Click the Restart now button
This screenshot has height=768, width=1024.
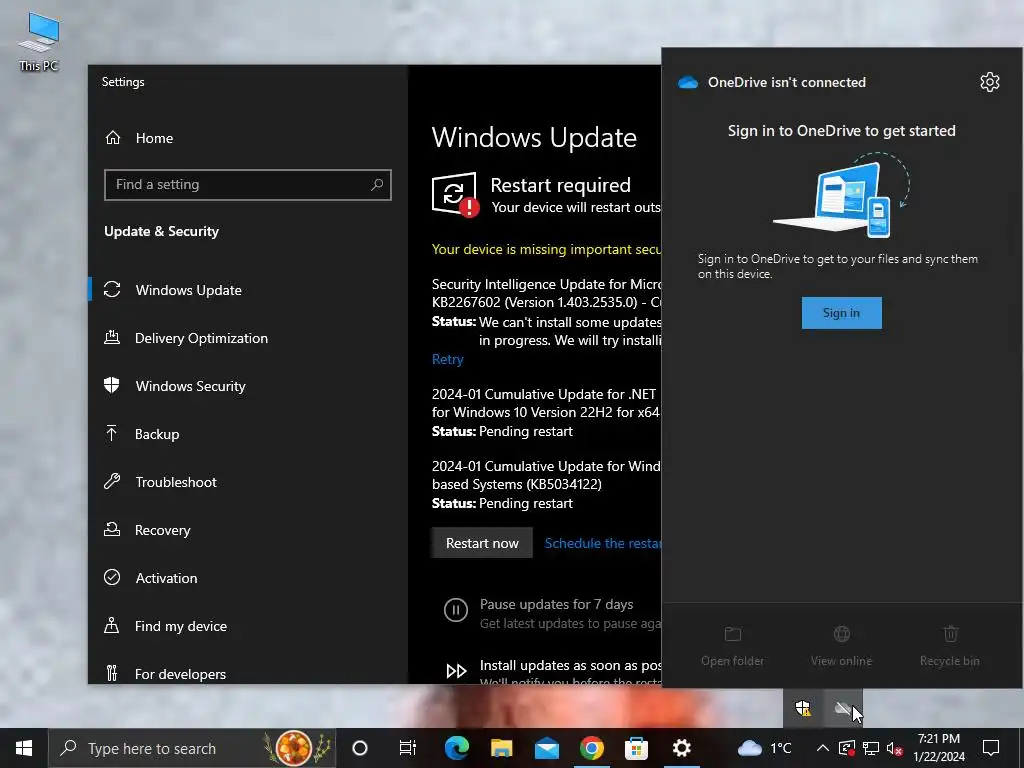pyautogui.click(x=482, y=543)
